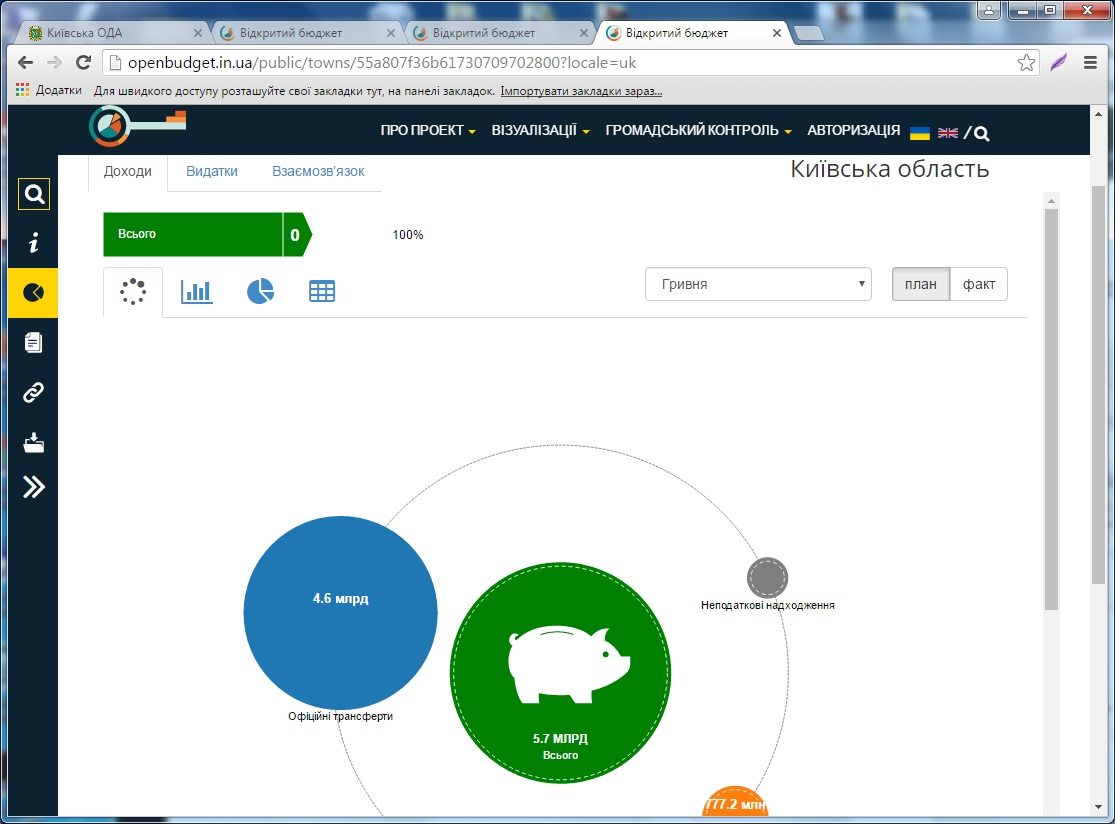
Task: Toggle the план button
Action: 921,284
